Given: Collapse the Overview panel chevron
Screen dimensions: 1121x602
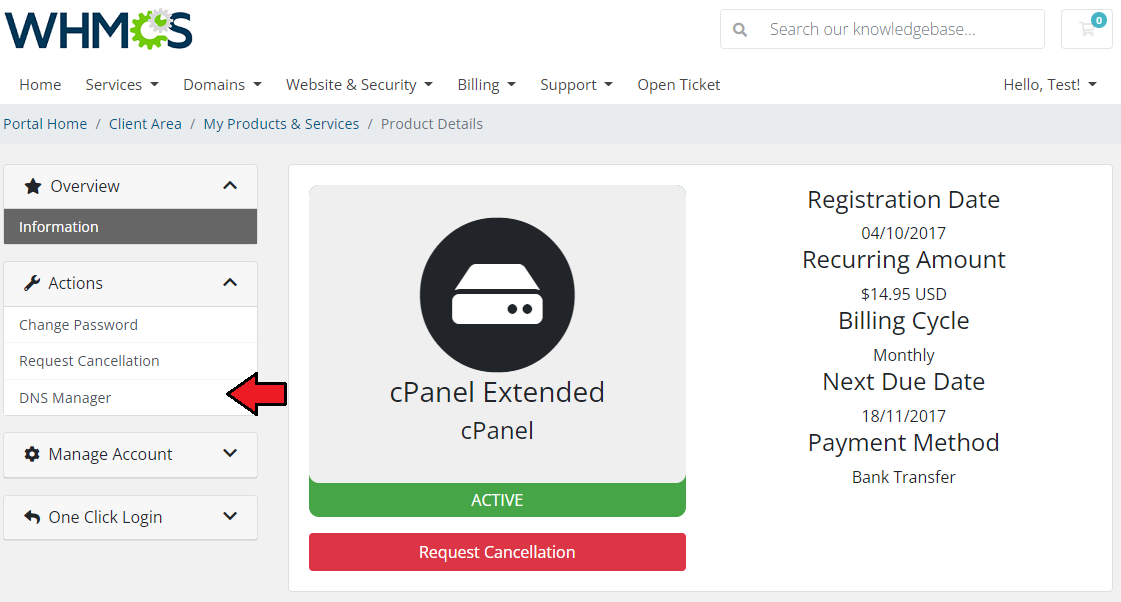Looking at the screenshot, I should (229, 186).
